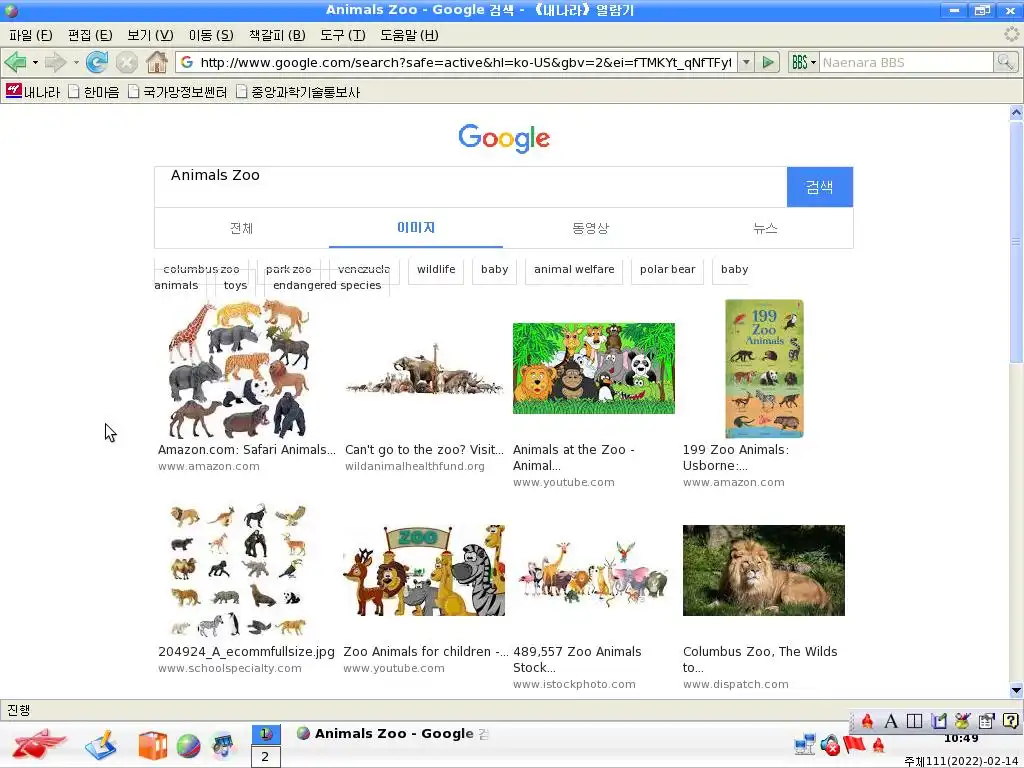Launch the notepad pencil app from taskbar
Viewport: 1024px width, 768px height.
coord(101,745)
